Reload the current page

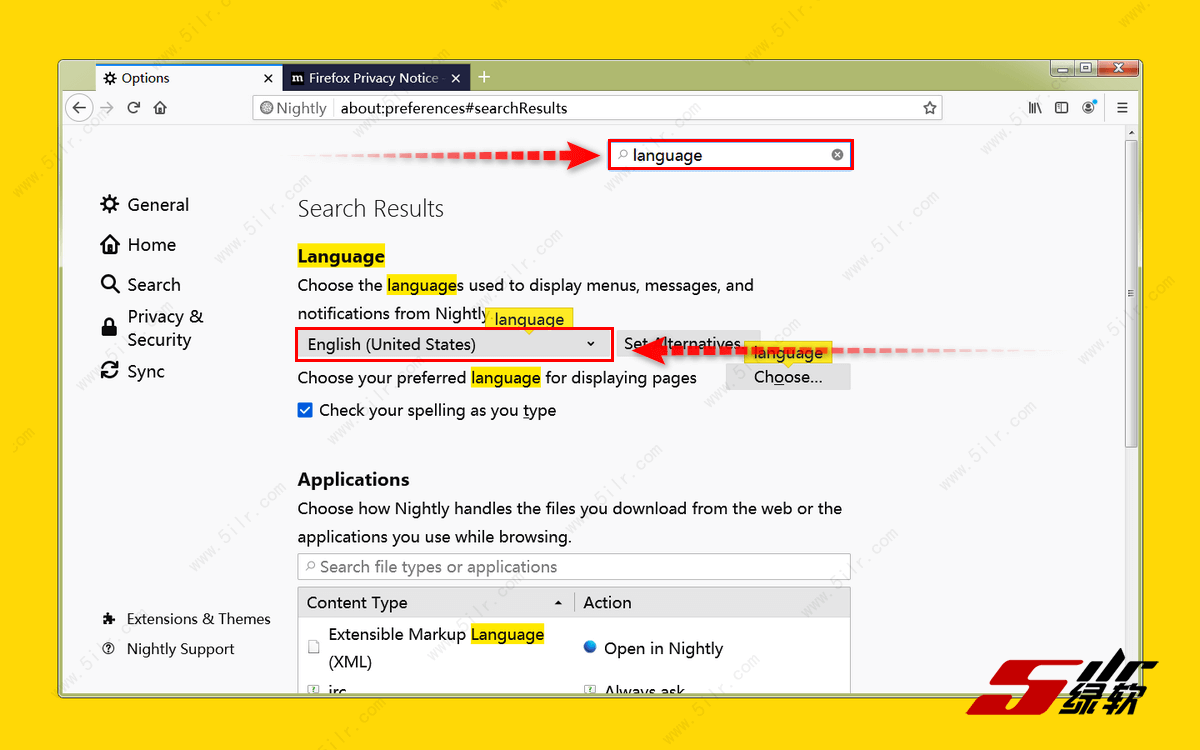[133, 108]
